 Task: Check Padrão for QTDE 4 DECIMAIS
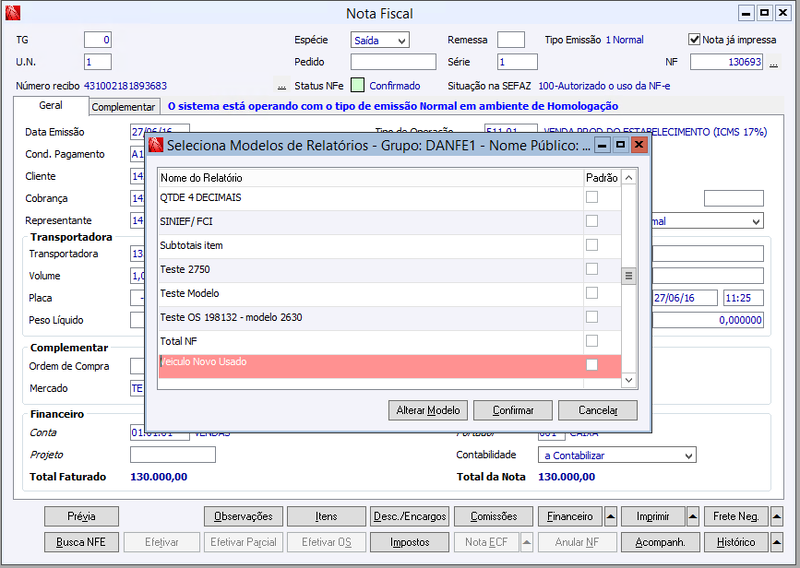[592, 197]
